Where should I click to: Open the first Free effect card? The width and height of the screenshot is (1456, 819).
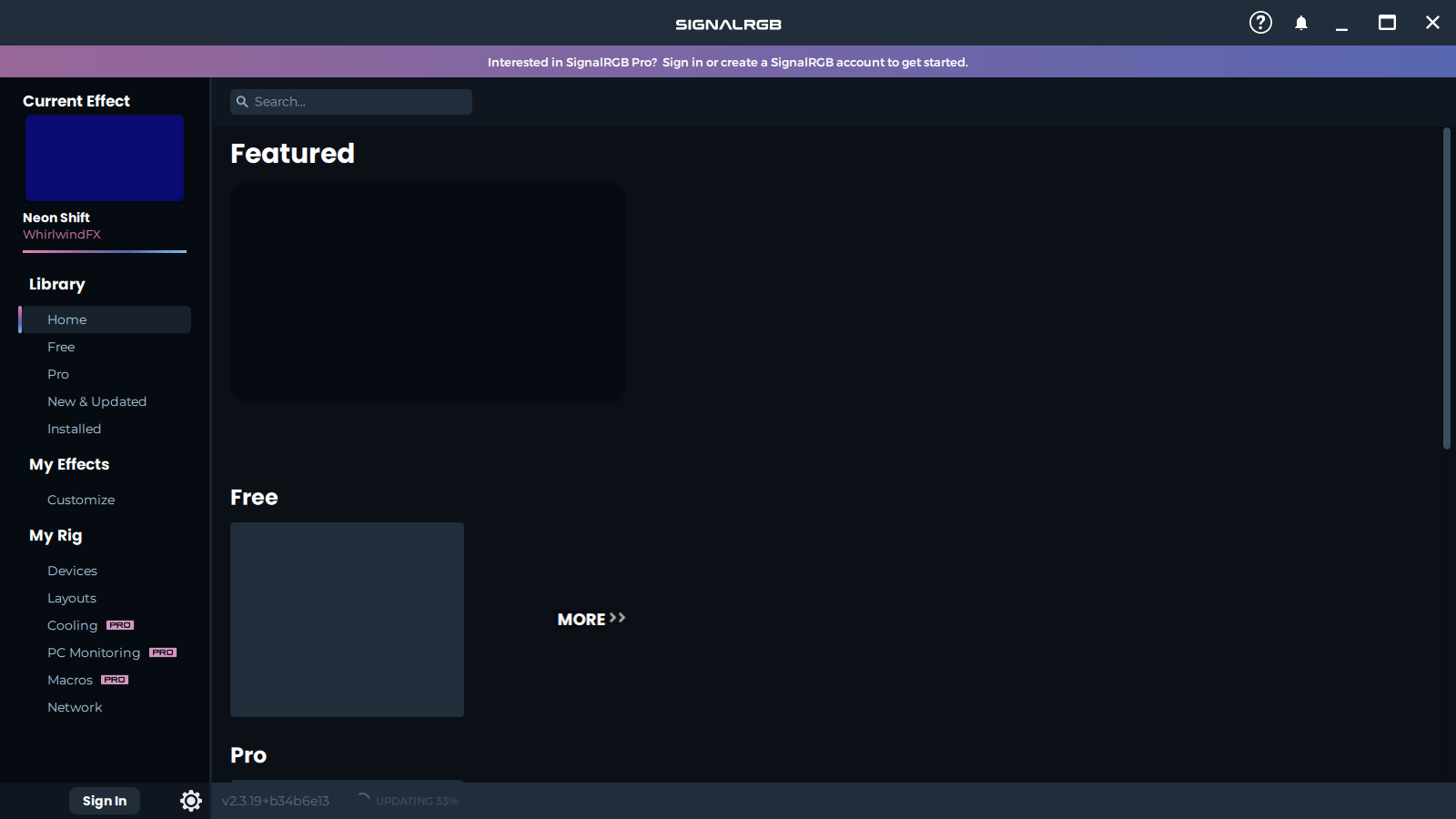click(347, 620)
